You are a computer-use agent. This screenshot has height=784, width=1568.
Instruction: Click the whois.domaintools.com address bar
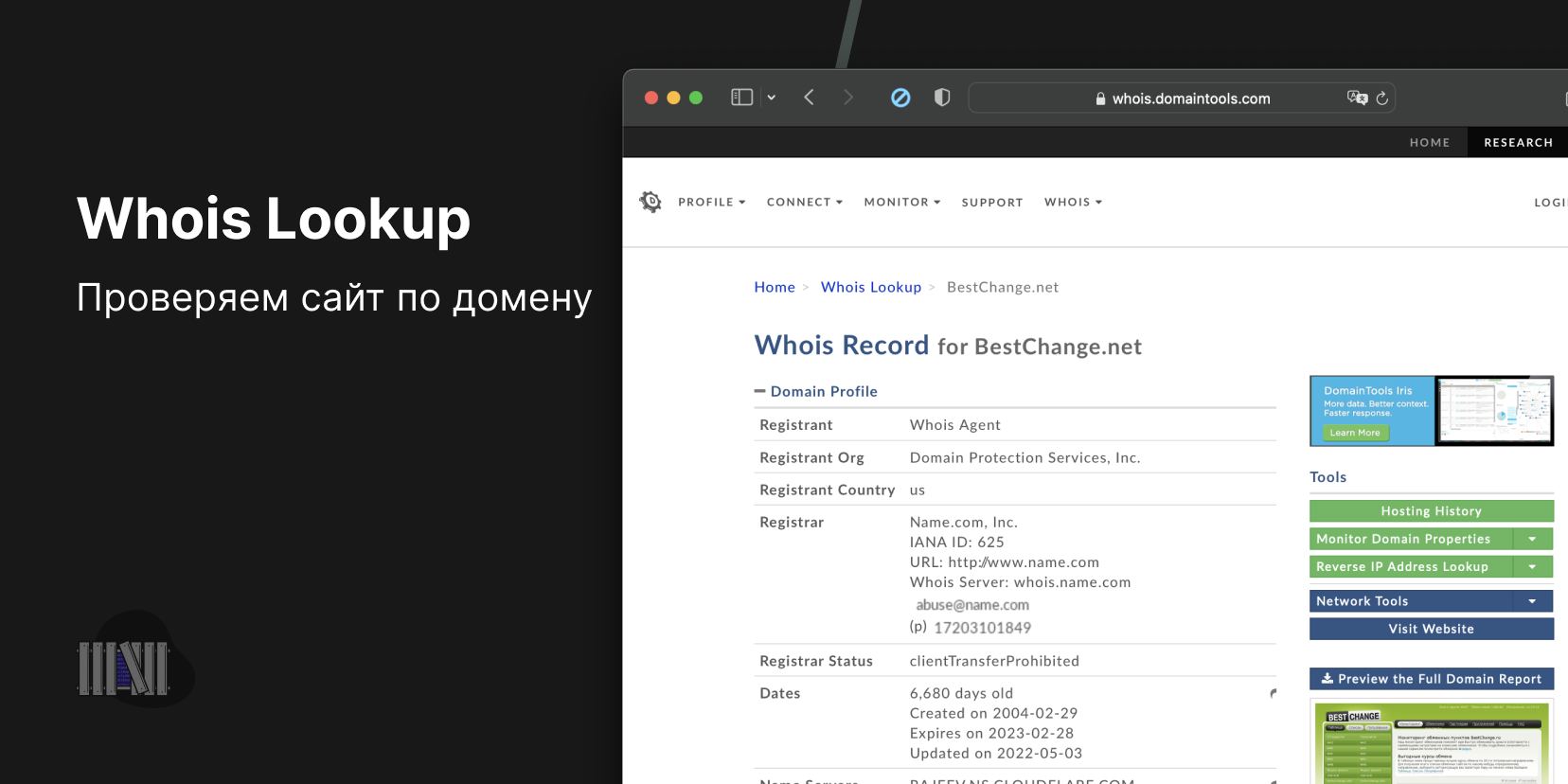coord(1182,98)
